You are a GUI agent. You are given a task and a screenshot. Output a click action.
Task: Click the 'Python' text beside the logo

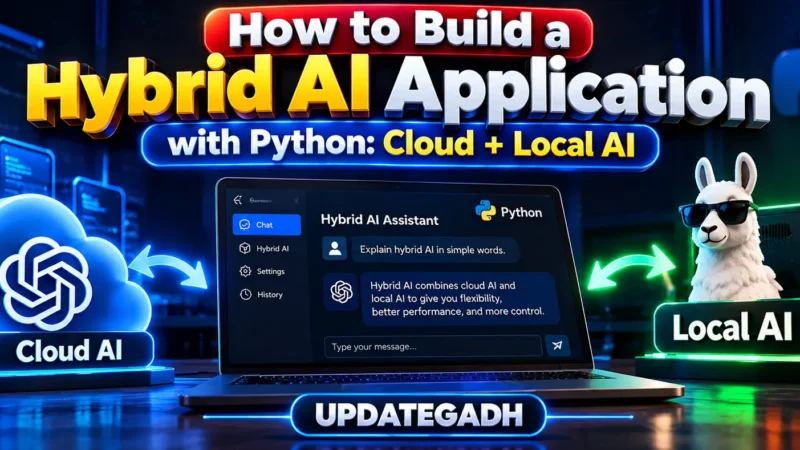click(x=521, y=212)
